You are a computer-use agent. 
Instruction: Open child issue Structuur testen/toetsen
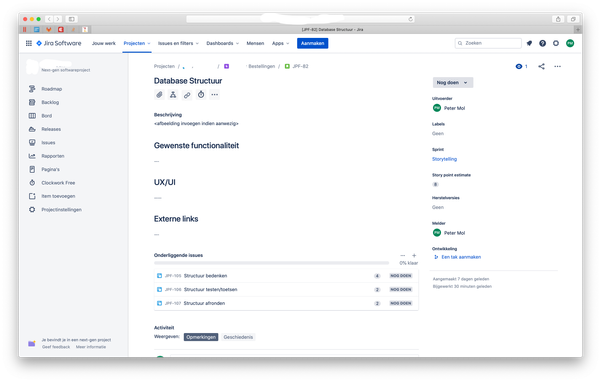coord(210,290)
